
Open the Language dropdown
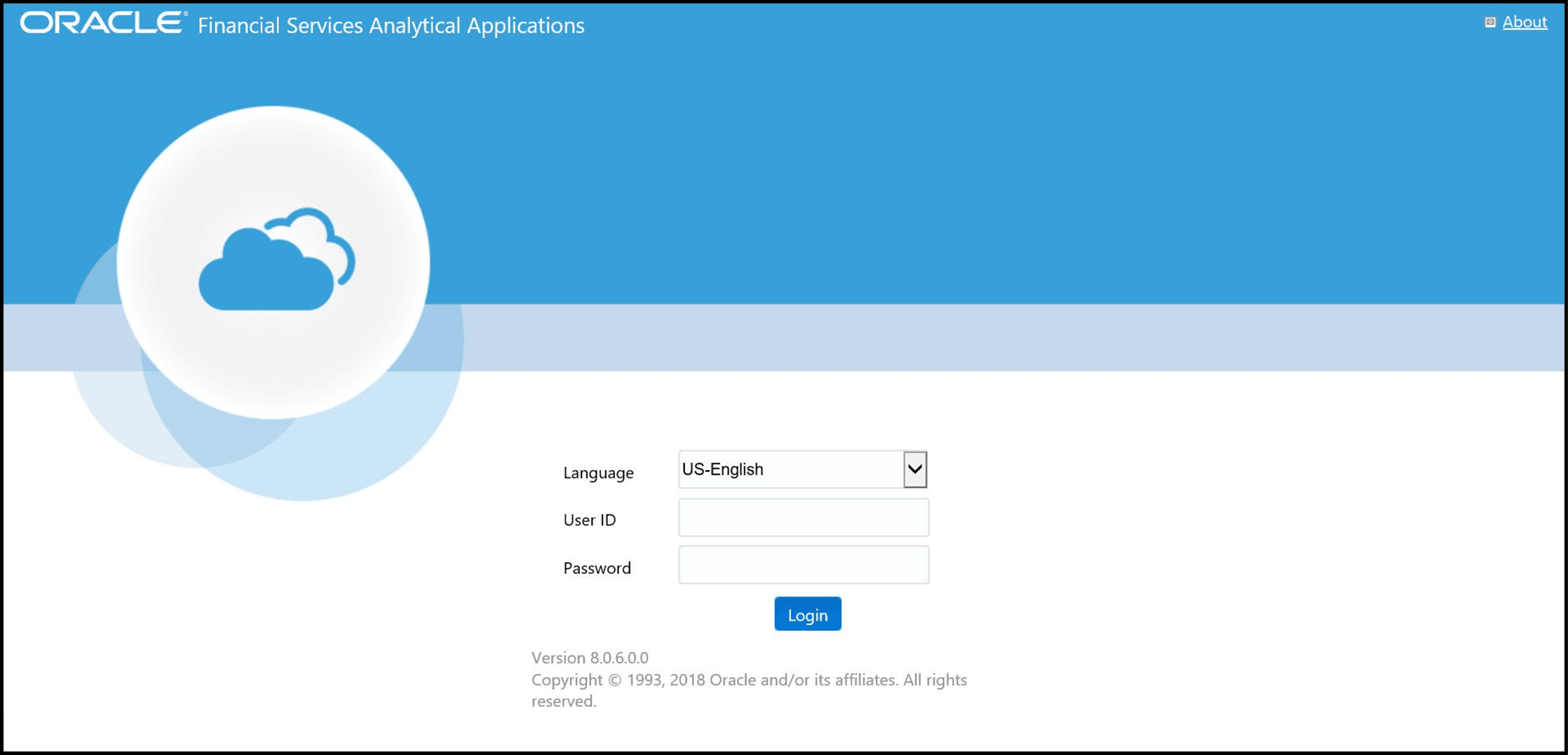(x=803, y=469)
